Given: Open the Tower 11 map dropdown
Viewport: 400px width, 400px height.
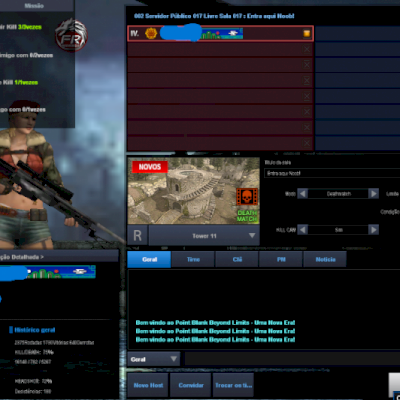Looking at the screenshot, I should [204, 236].
